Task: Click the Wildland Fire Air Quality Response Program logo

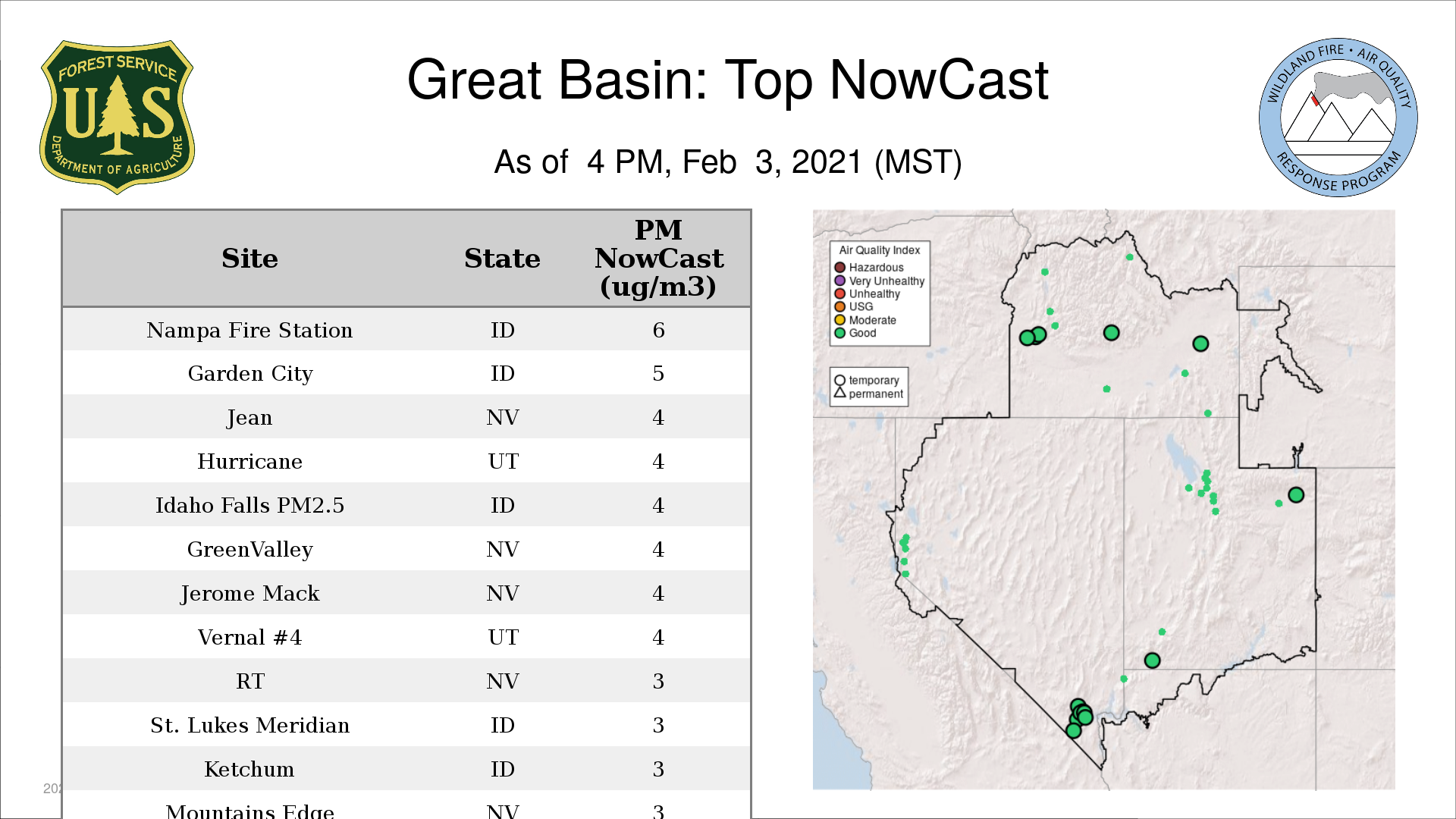Action: [x=1338, y=118]
